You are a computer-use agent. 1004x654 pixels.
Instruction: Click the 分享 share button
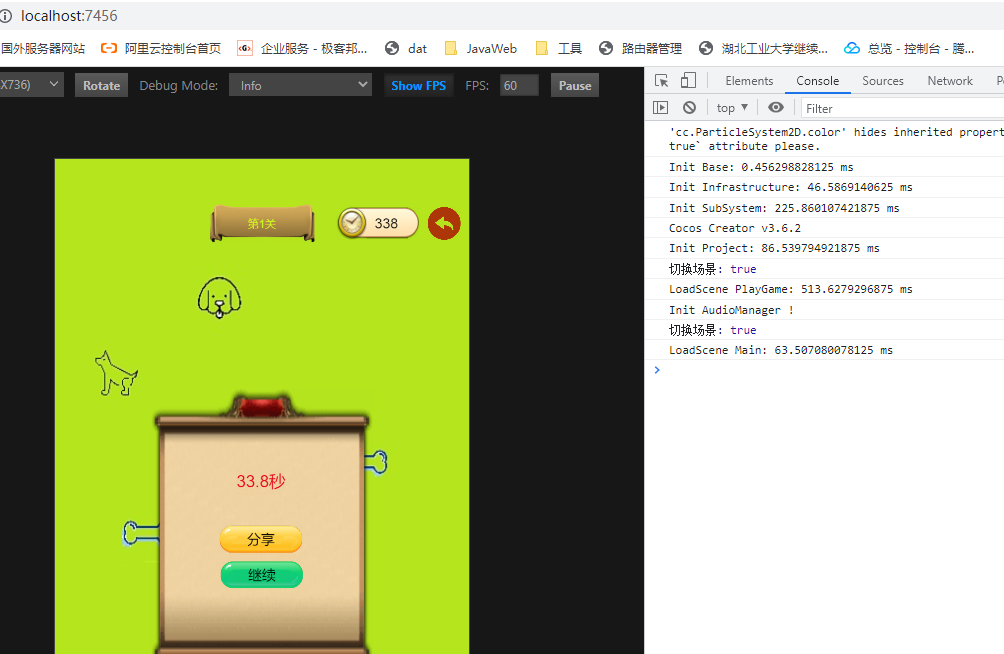[x=261, y=539]
